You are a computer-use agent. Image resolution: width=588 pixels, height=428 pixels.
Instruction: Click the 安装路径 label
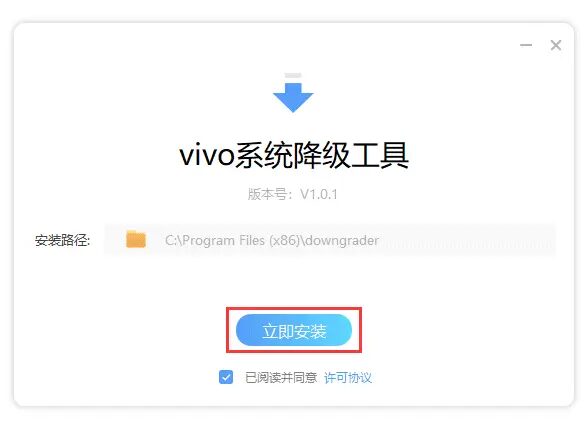[62, 240]
